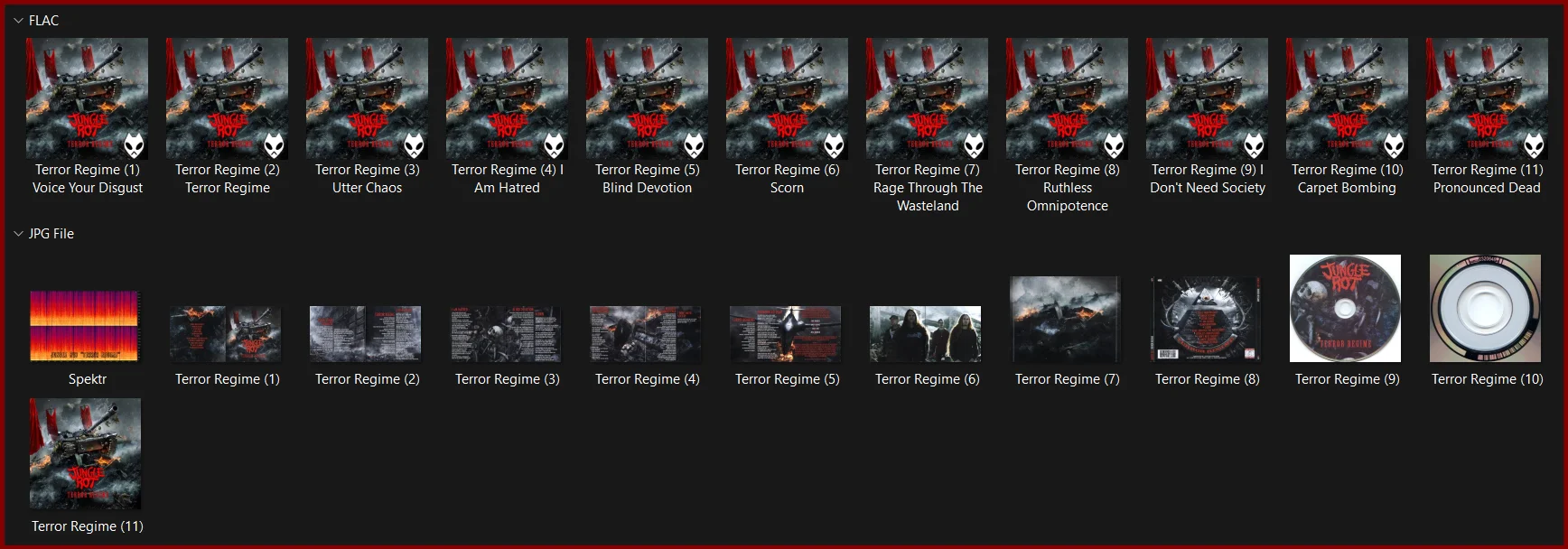The height and width of the screenshot is (549, 1568).
Task: Select FLAC file Terror Regime (2) Terror Regime
Action: pyautogui.click(x=227, y=98)
